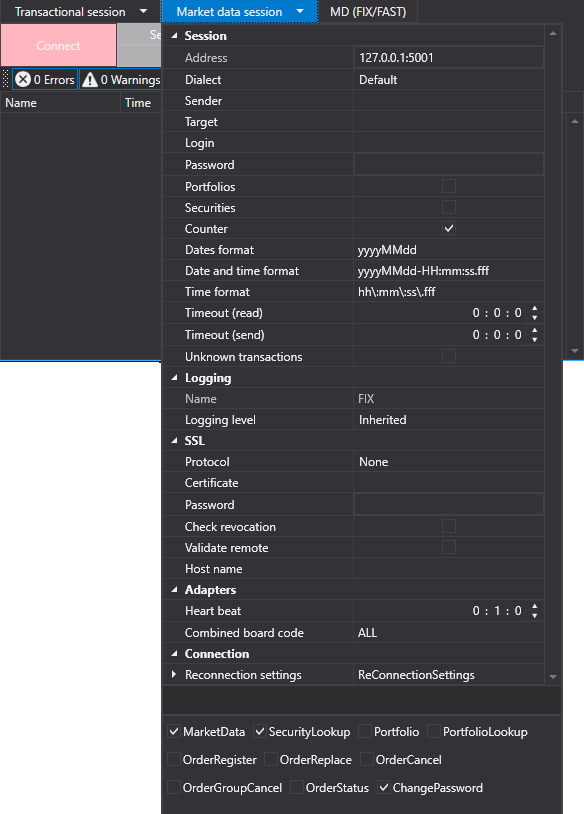Increase Timeout (send) with up arrow
Image resolution: width=584 pixels, height=814 pixels.
535,330
